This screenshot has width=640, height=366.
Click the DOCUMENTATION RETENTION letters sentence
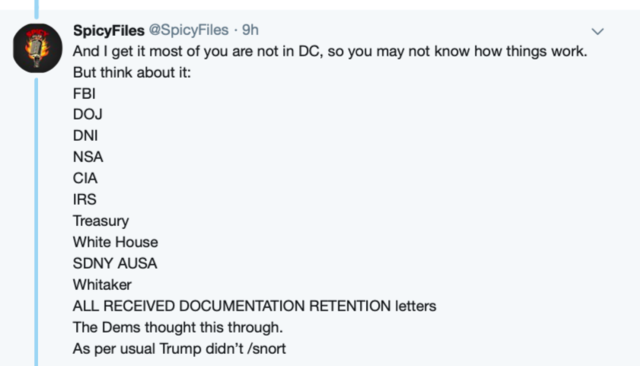point(255,306)
